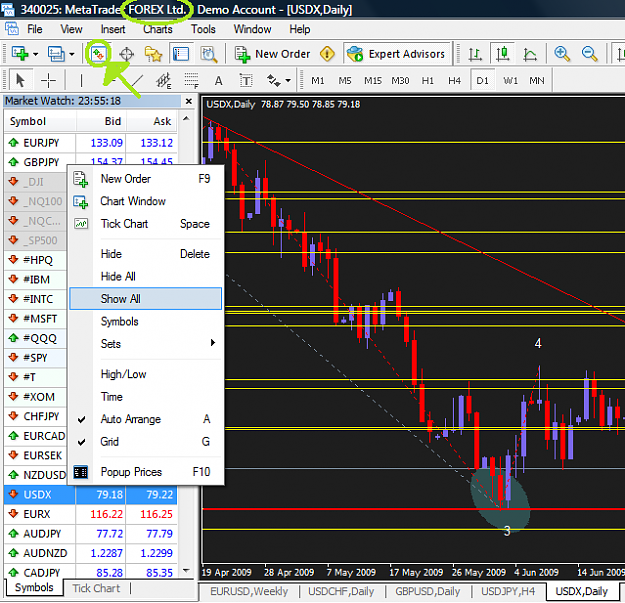Choose Chart Window in context menu
The image size is (625, 603).
(145, 201)
